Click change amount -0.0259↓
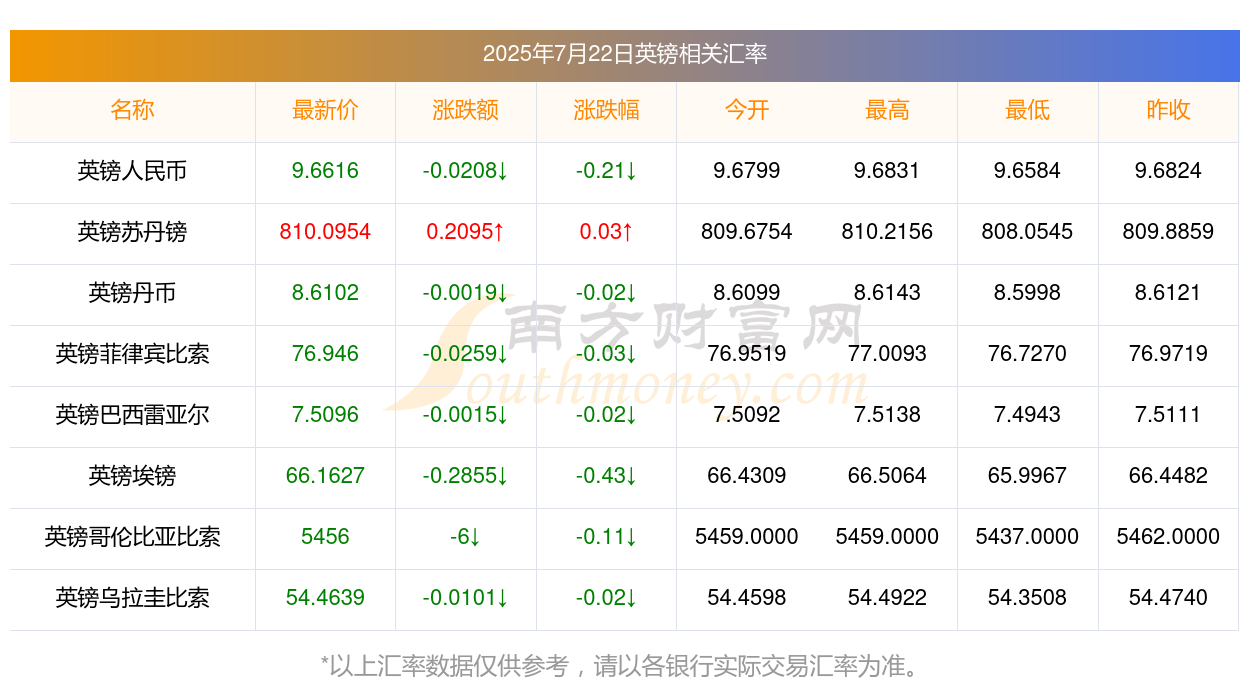The image size is (1250, 698). pos(466,354)
